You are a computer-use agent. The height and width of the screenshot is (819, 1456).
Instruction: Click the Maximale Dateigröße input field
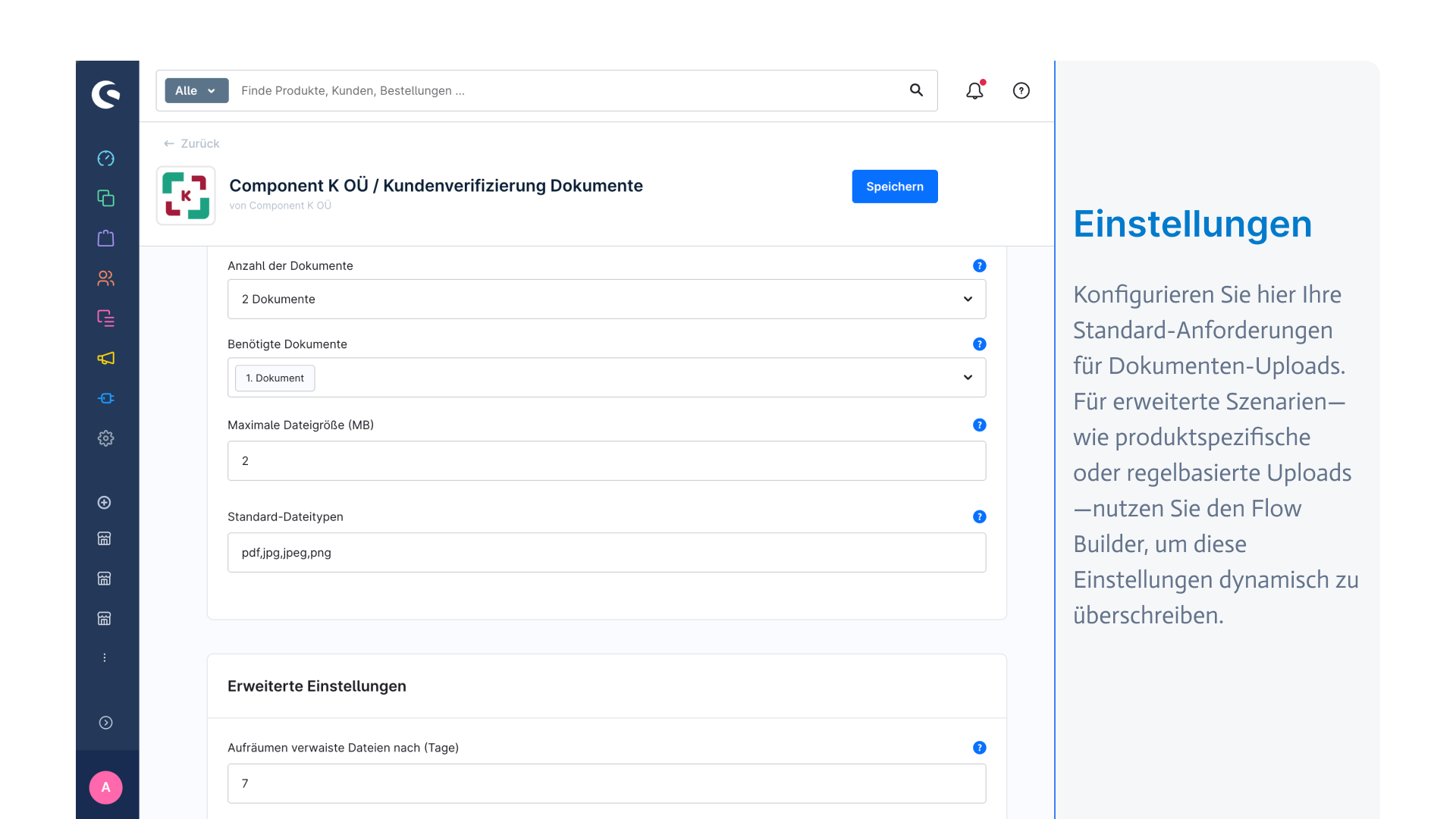[x=607, y=461]
